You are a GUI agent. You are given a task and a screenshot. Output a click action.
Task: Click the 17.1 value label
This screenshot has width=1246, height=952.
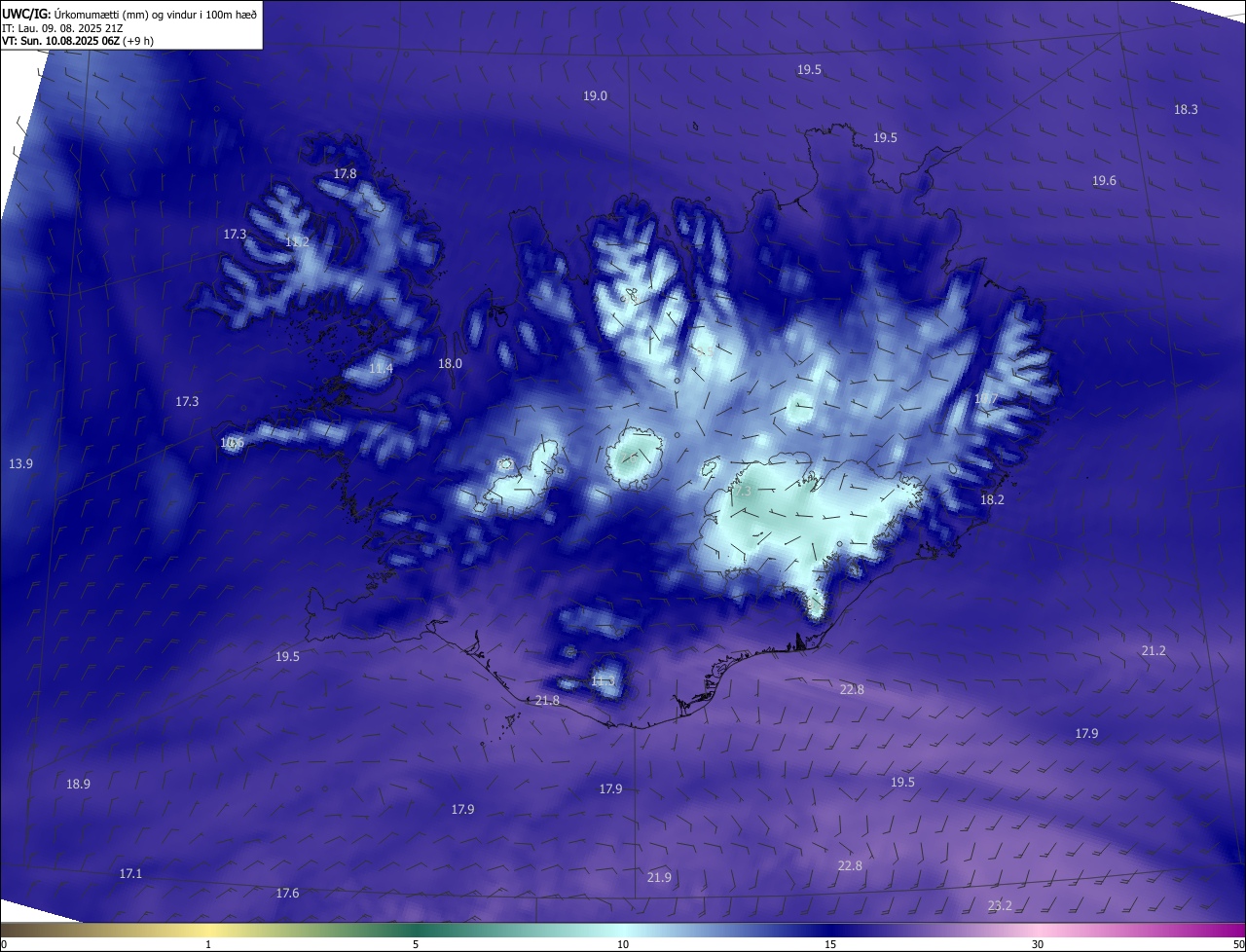click(x=130, y=874)
